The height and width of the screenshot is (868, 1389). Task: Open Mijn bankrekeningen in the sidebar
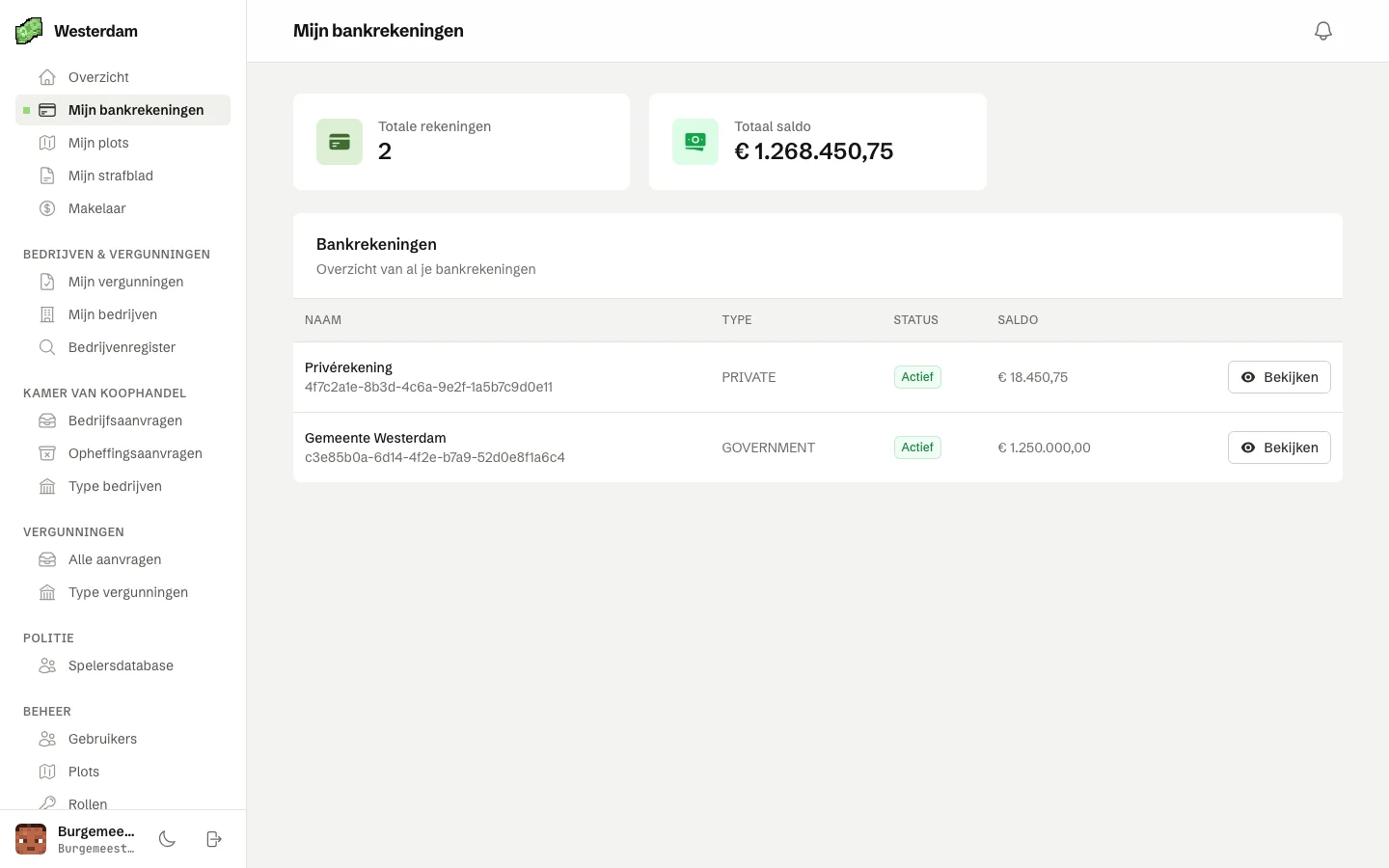coord(123,110)
